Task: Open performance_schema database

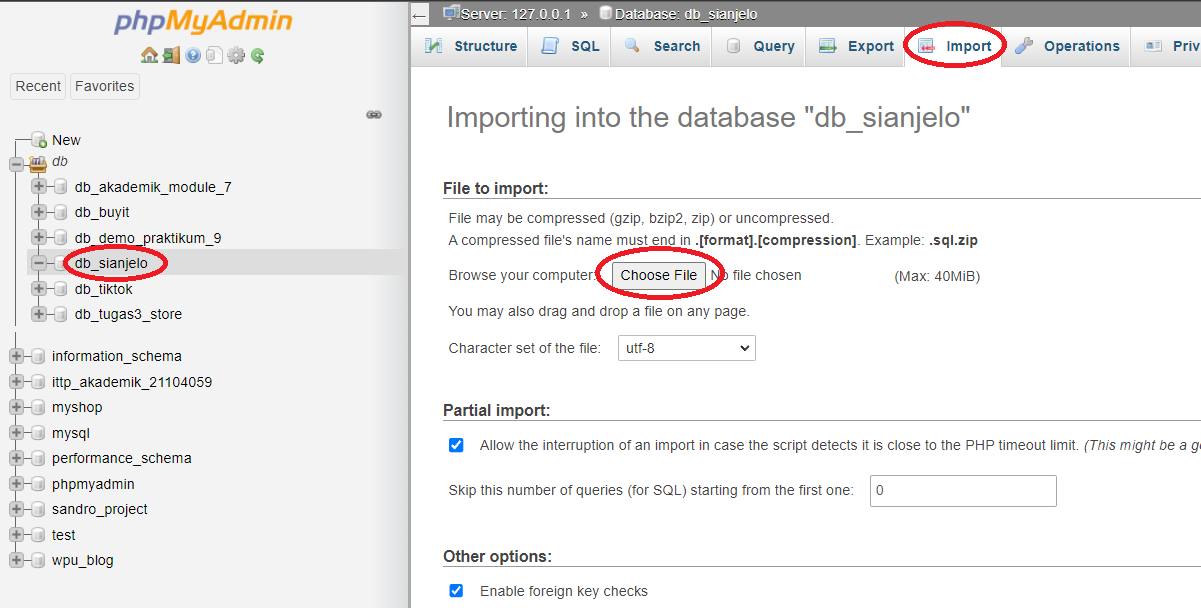Action: point(122,458)
